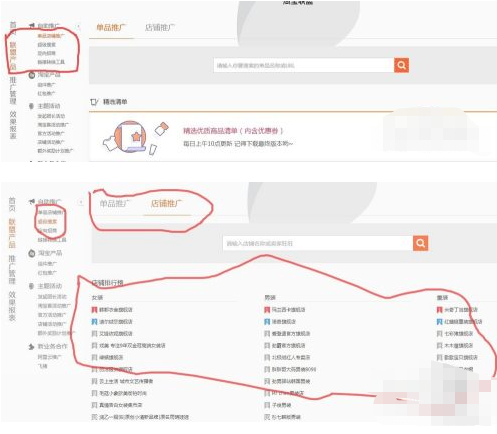Open 联盟产品 on the 店铺排行榜 page

pyautogui.click(x=12, y=233)
